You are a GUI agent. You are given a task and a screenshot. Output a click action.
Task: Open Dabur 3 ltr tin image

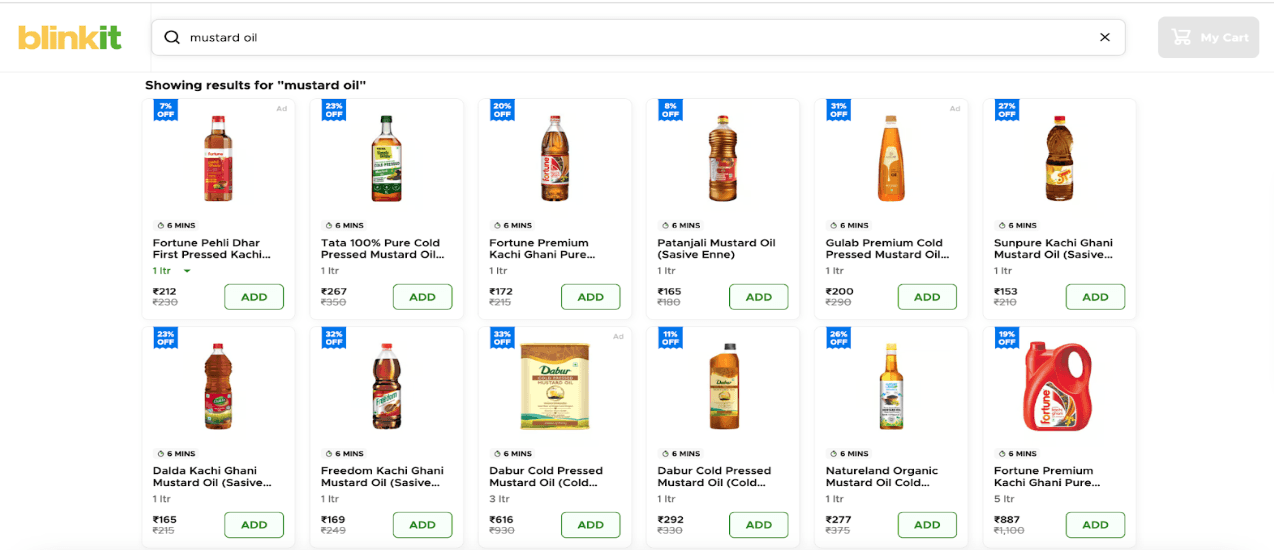554,387
